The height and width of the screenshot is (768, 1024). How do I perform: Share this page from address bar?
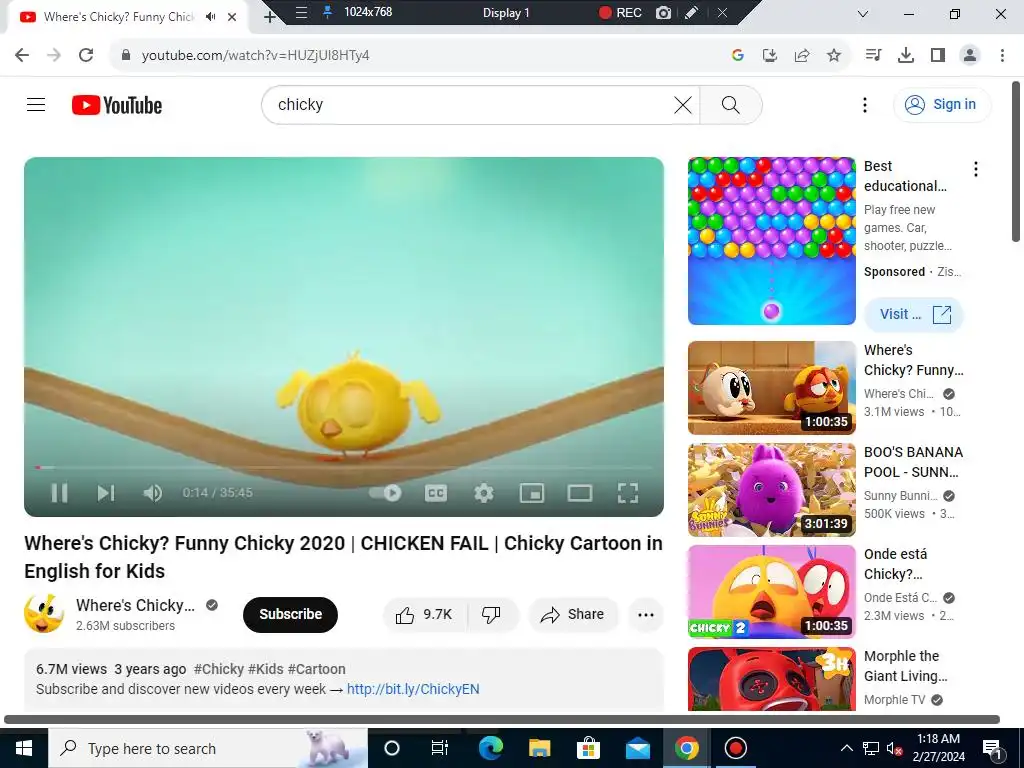coord(802,55)
